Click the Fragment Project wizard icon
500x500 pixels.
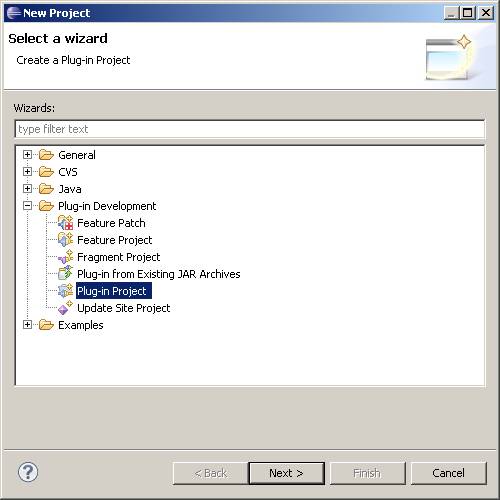[x=65, y=257]
